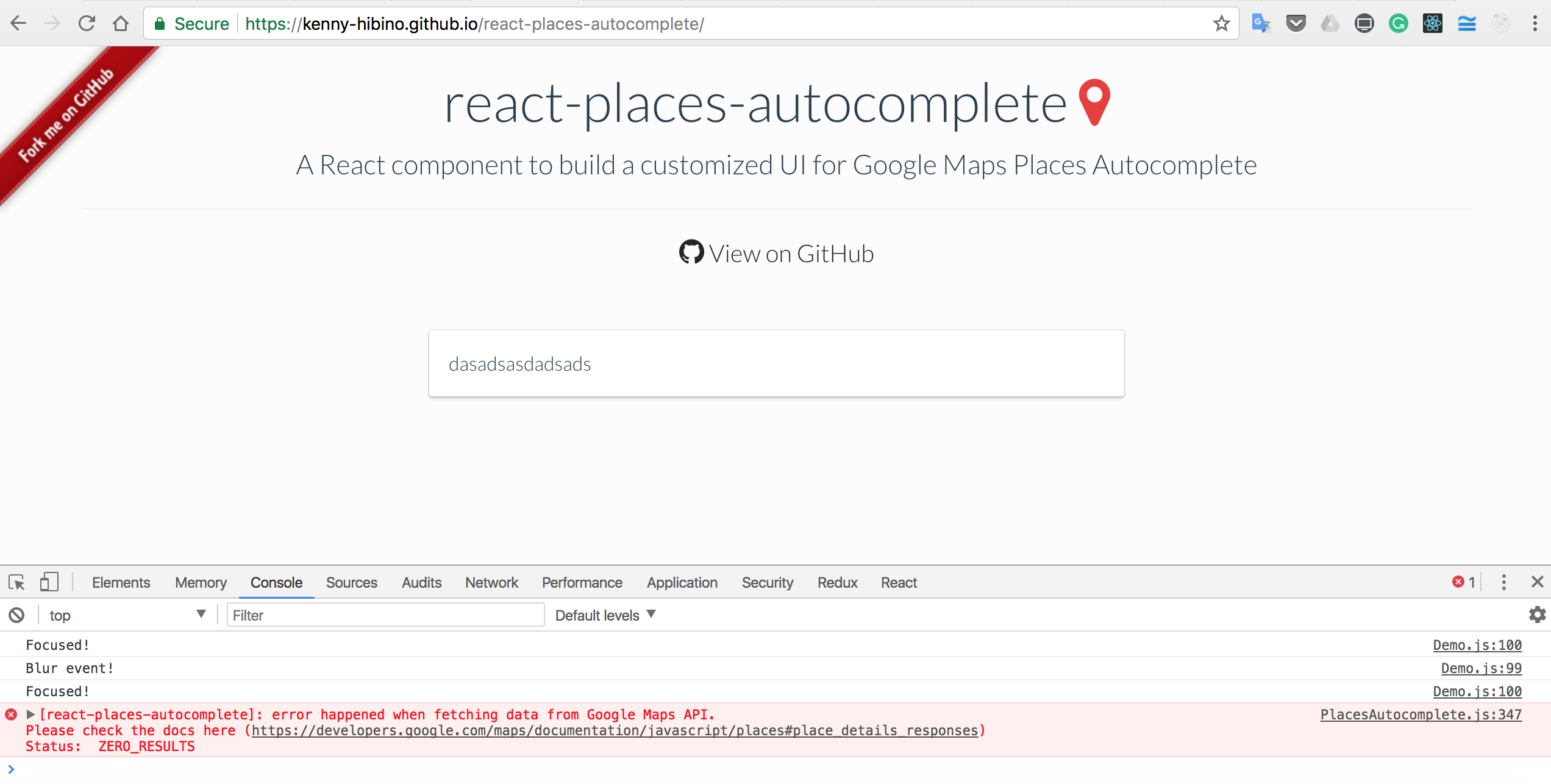Select the inspect element tool in DevTools

coord(16,582)
